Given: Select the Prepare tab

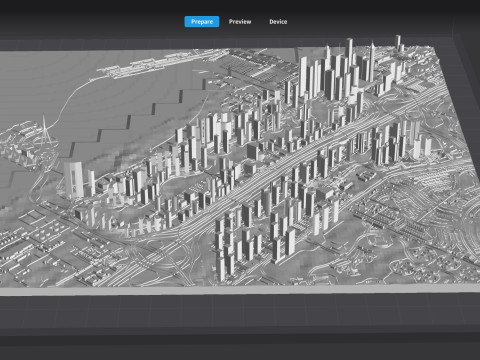Looking at the screenshot, I should click(202, 22).
